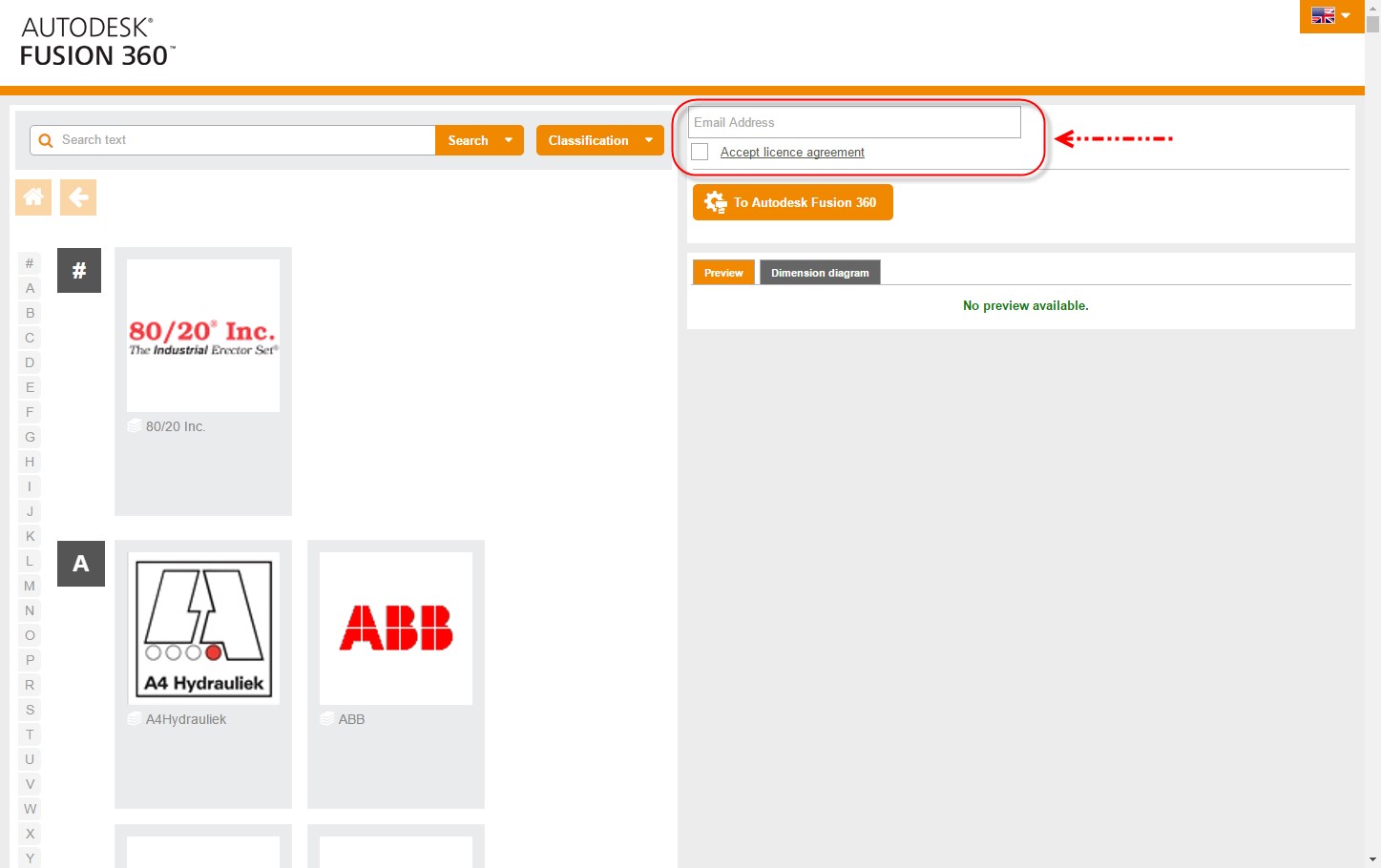Open the Accept licence agreement link
Image resolution: width=1381 pixels, height=868 pixels.
click(x=792, y=153)
